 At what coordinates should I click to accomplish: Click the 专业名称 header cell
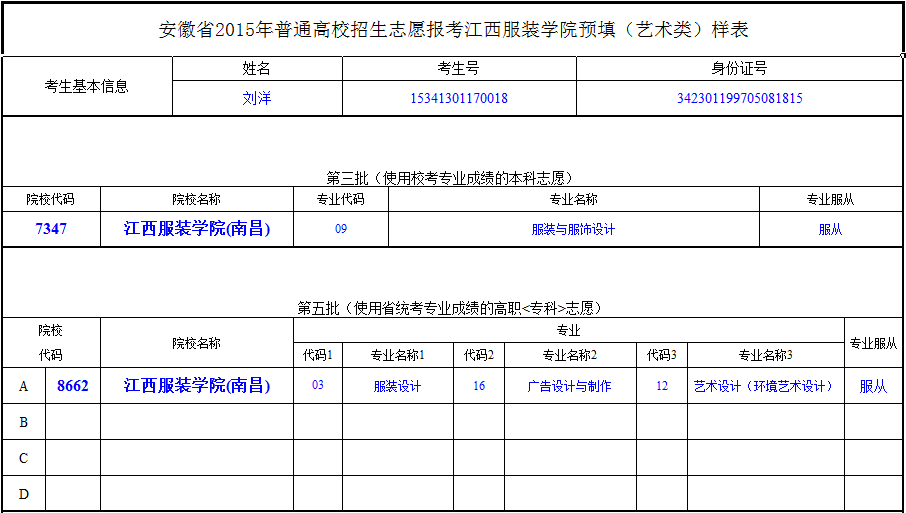click(x=573, y=199)
